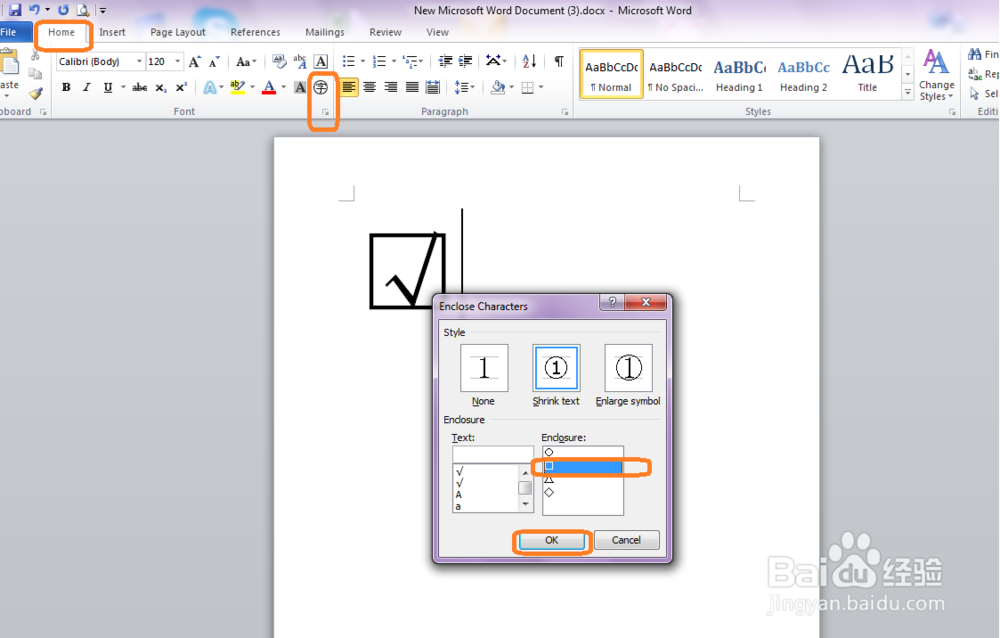Open the font color dropdown arrow
Screen dimensions: 1000x638
pos(283,87)
